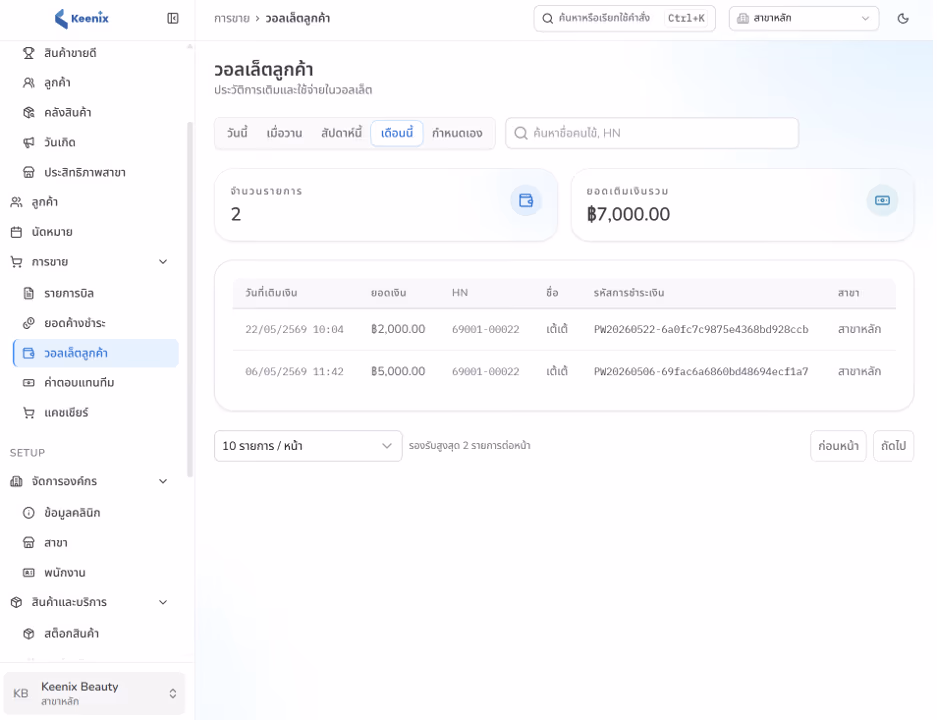Click ยอดเงิน column header
The height and width of the screenshot is (720, 937).
pos(388,293)
